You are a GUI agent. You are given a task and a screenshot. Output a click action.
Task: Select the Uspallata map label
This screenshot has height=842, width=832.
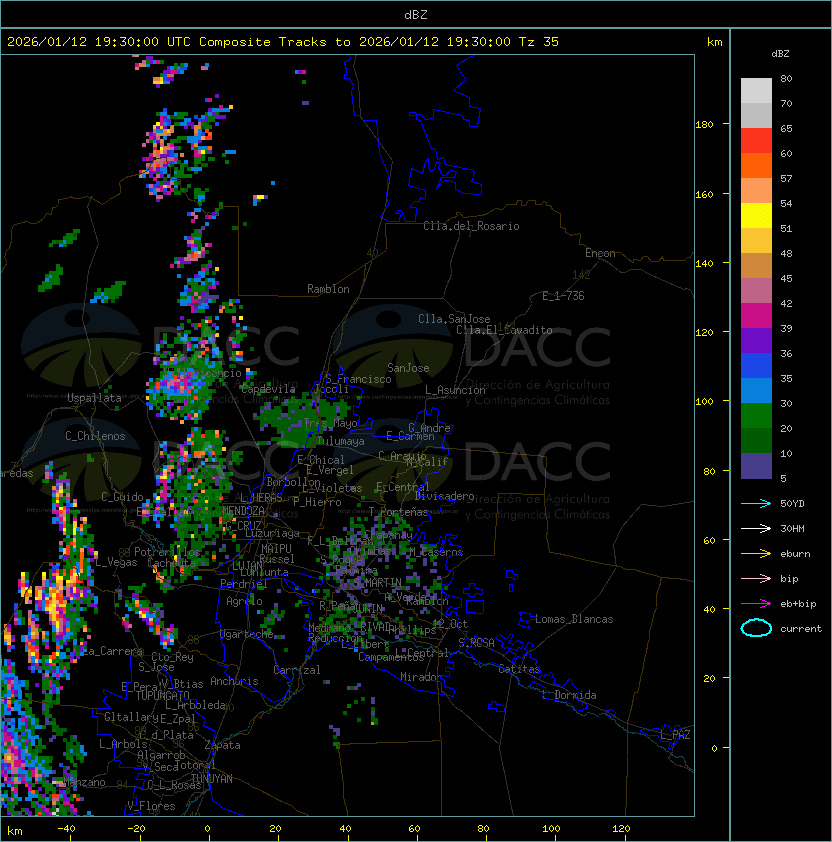point(94,398)
